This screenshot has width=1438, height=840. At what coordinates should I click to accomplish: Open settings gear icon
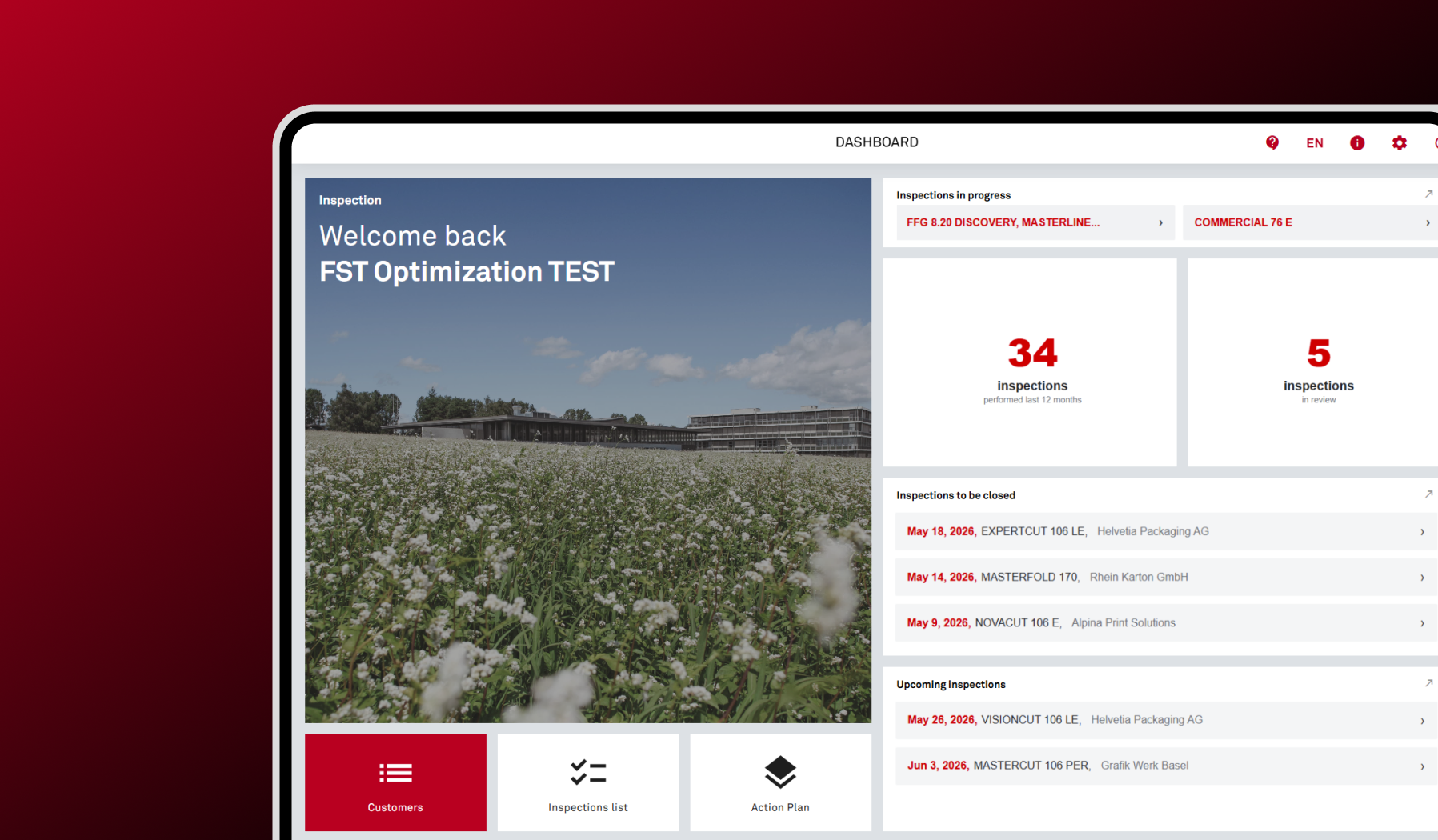[x=1399, y=142]
